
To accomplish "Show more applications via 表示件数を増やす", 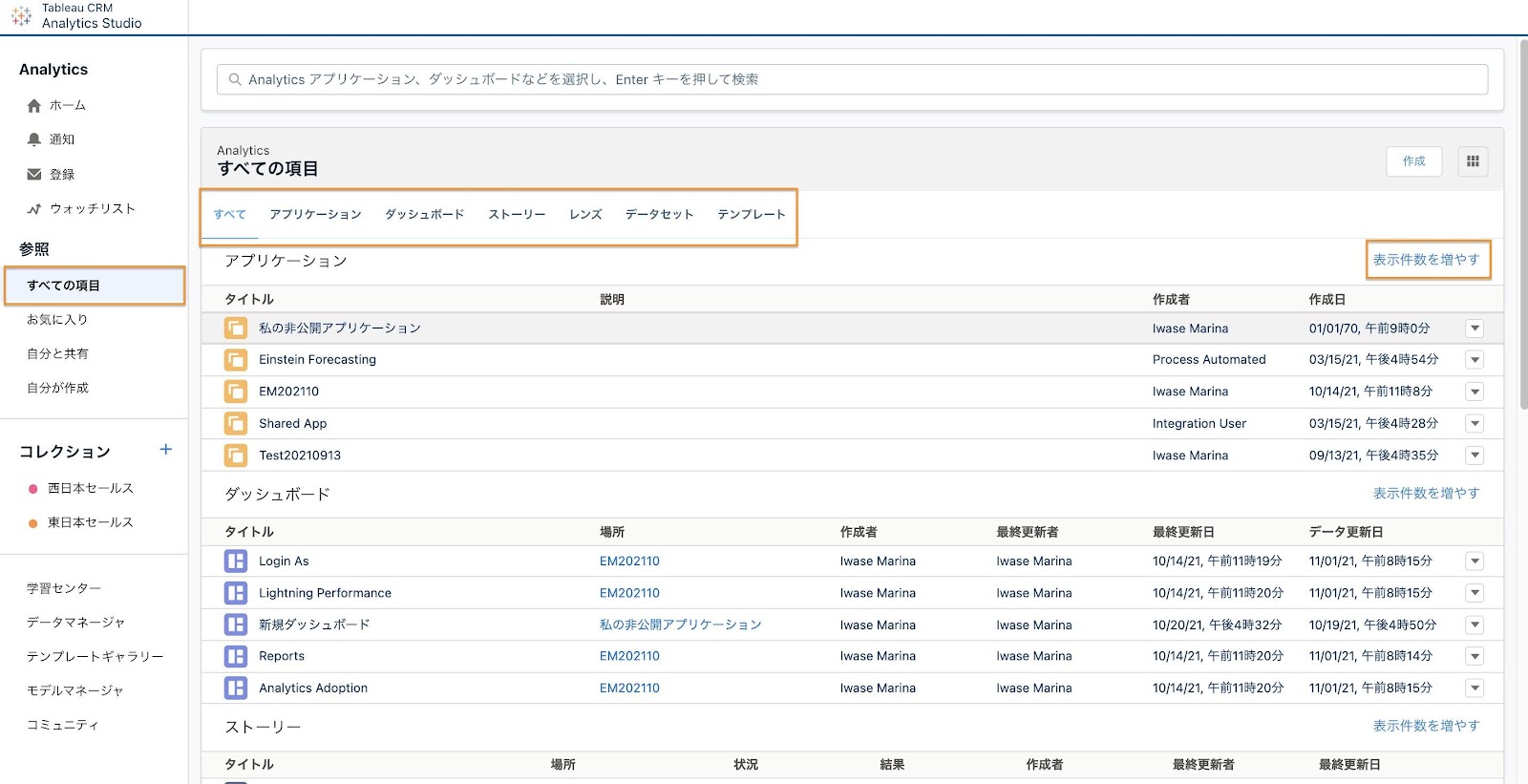I will [1426, 260].
